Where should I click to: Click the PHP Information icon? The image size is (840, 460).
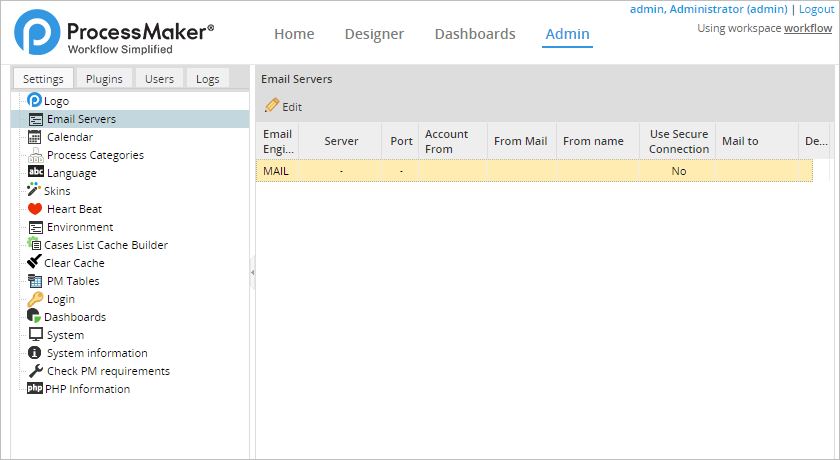(35, 389)
